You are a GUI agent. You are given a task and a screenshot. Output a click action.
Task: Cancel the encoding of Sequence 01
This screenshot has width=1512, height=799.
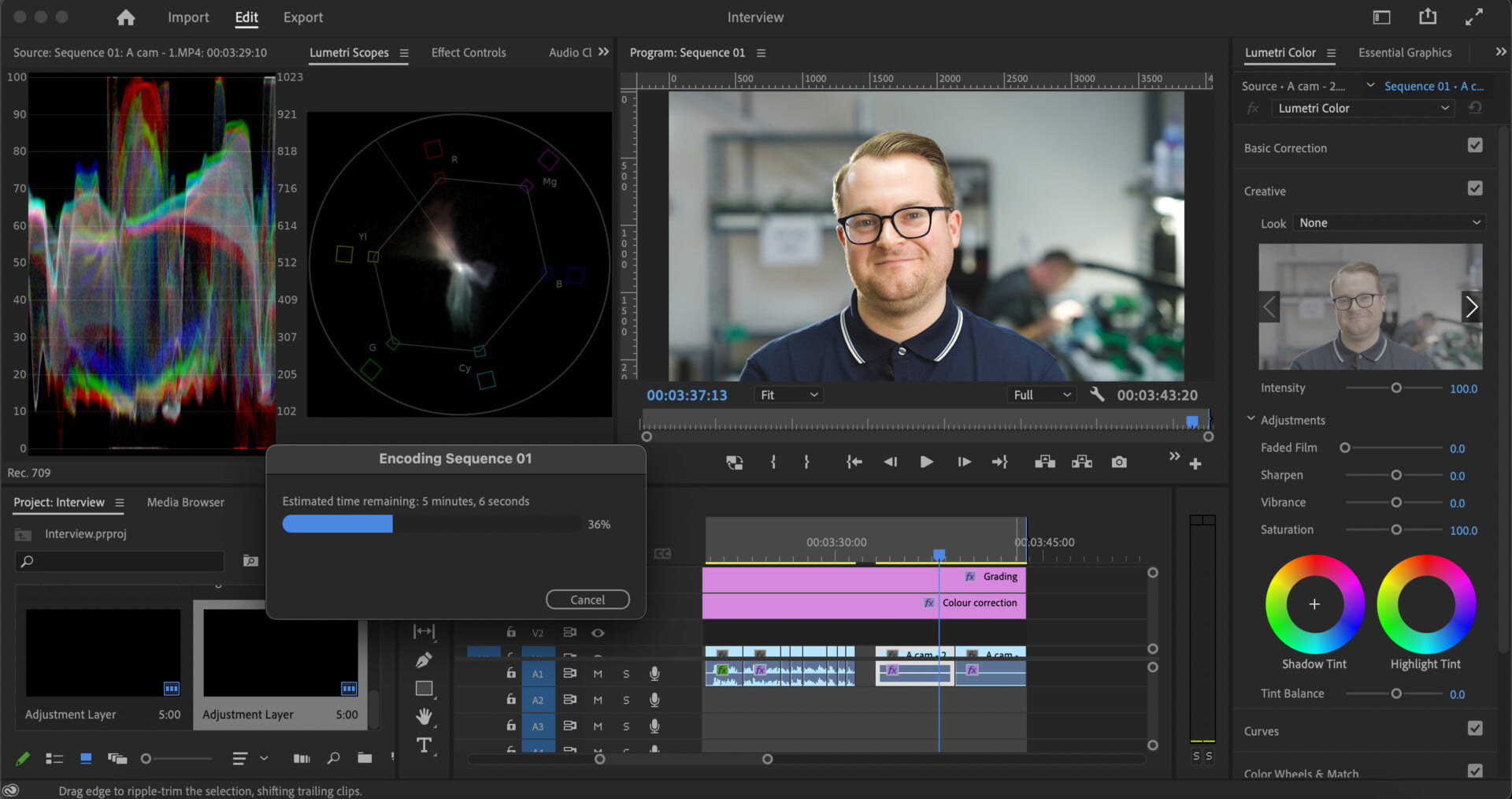coord(587,600)
